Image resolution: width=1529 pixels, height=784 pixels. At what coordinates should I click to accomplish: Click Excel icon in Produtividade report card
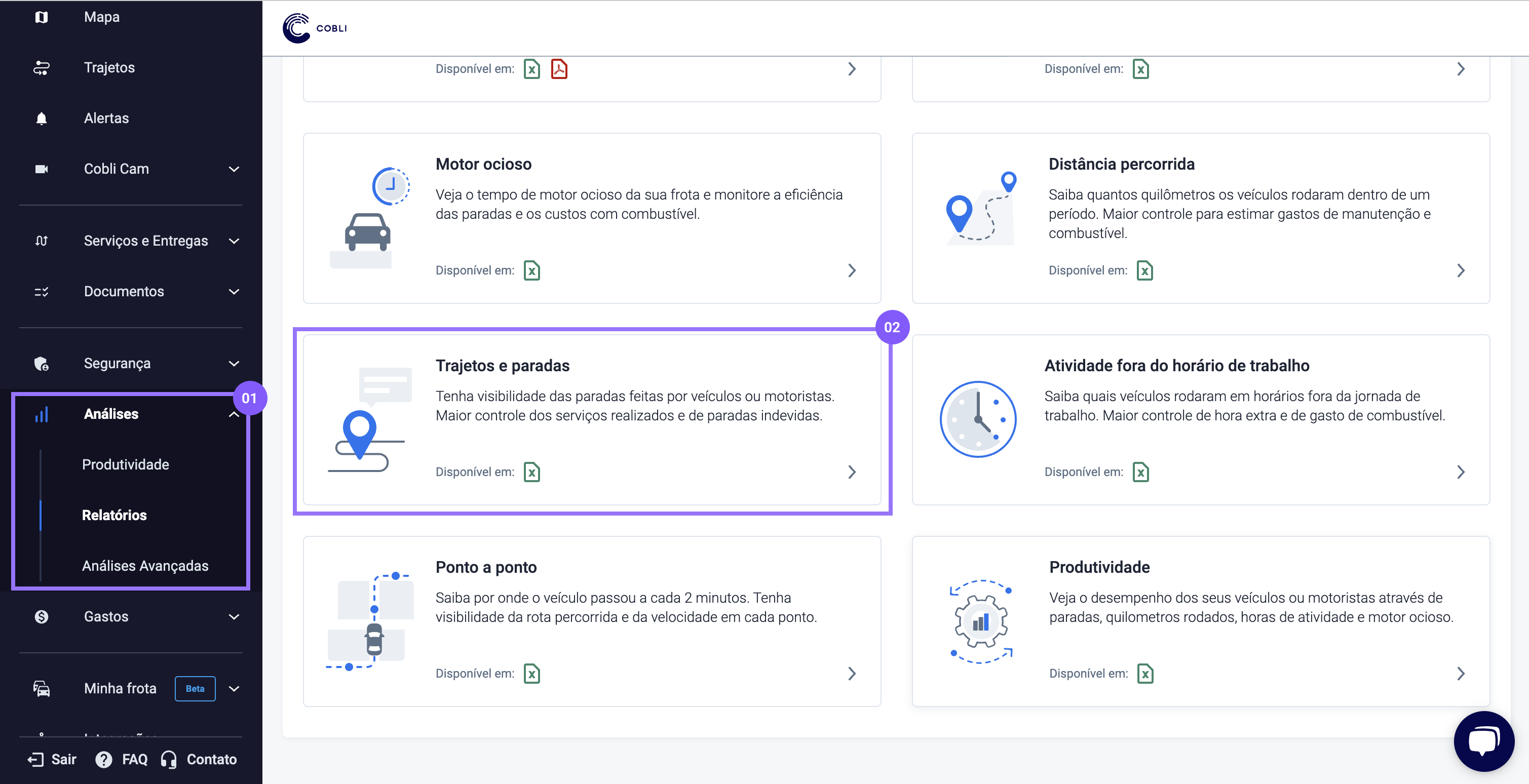pos(1145,674)
